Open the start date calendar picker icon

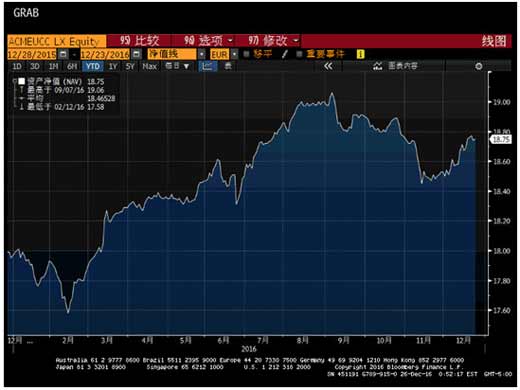[x=63, y=54]
